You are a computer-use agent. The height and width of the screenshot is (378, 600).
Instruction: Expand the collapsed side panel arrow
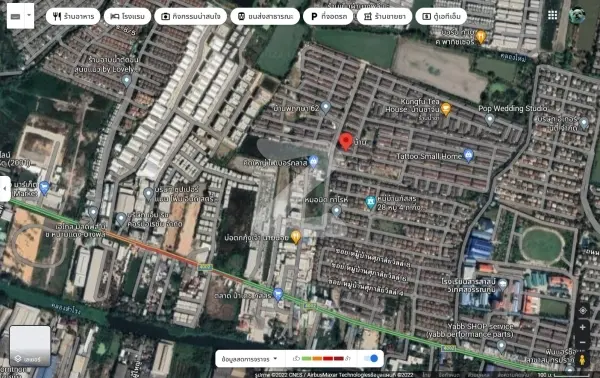click(x=5, y=188)
